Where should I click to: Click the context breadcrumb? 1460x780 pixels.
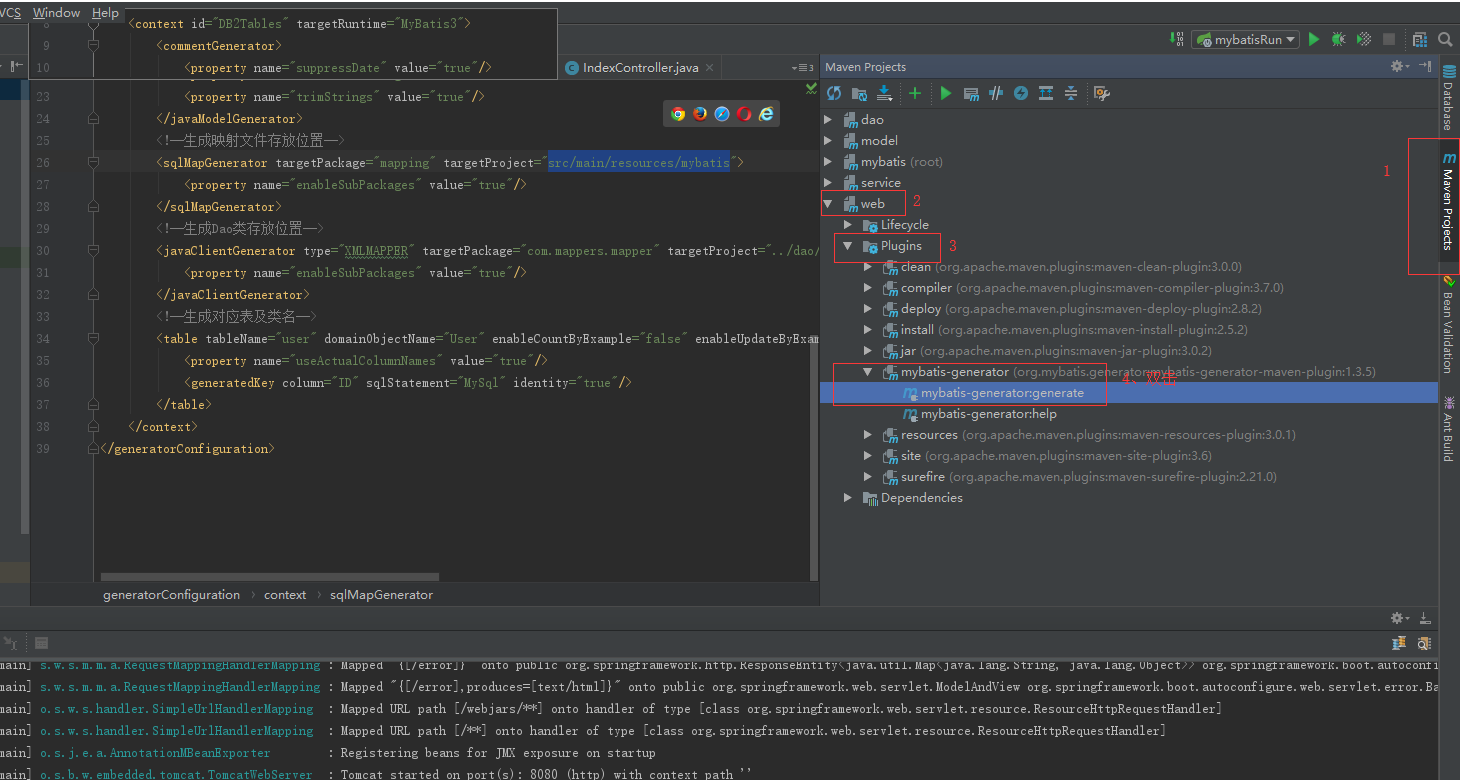285,594
